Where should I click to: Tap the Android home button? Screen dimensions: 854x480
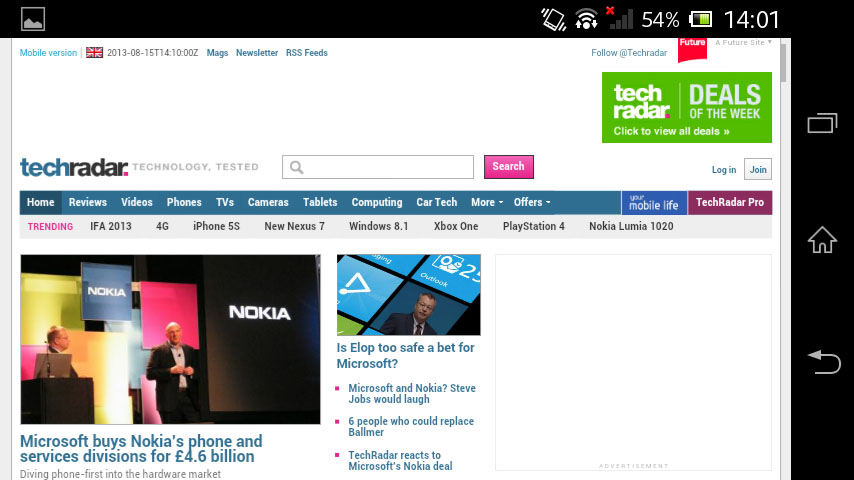(822, 240)
